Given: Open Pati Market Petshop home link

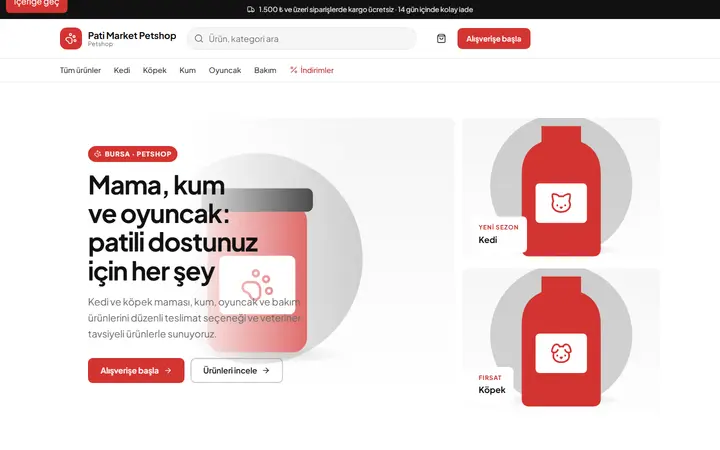Looking at the screenshot, I should pos(118,39).
